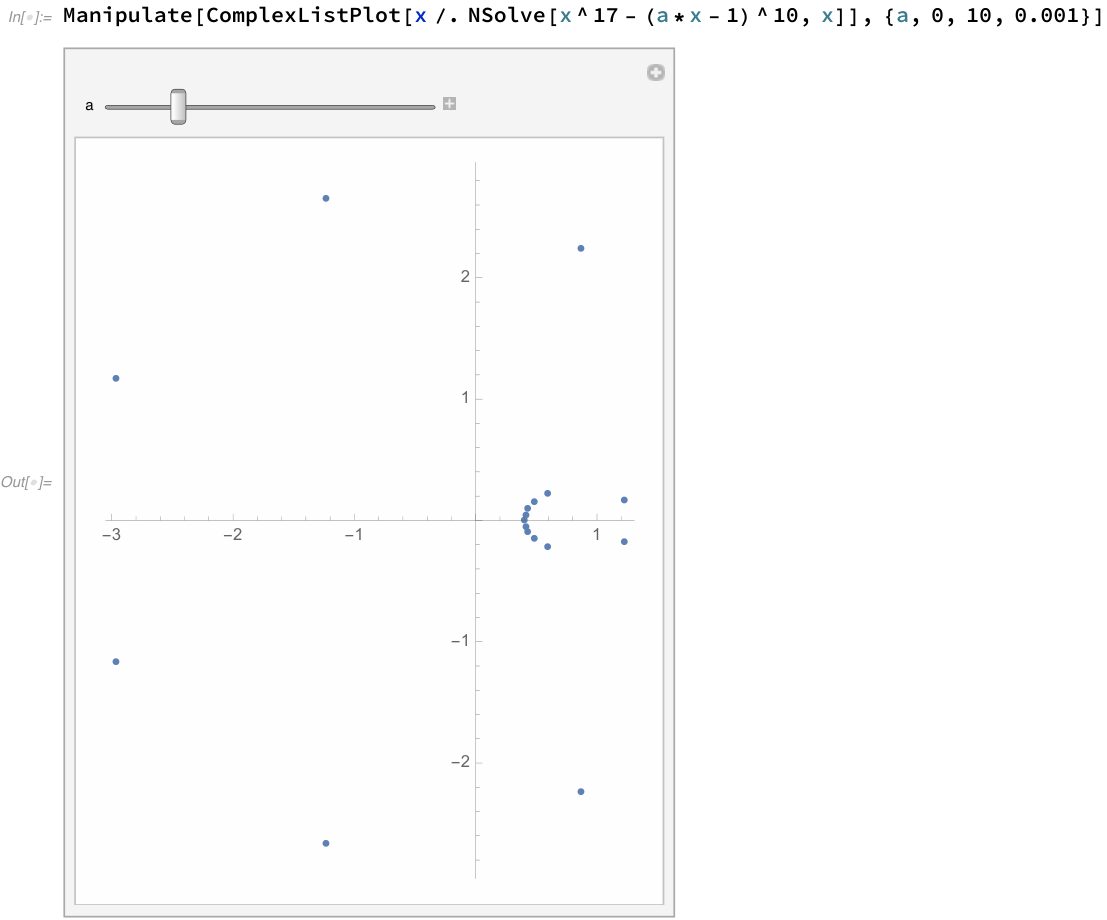
Task: Click the 2 tick label on the vertical axis
Action: tap(465, 277)
